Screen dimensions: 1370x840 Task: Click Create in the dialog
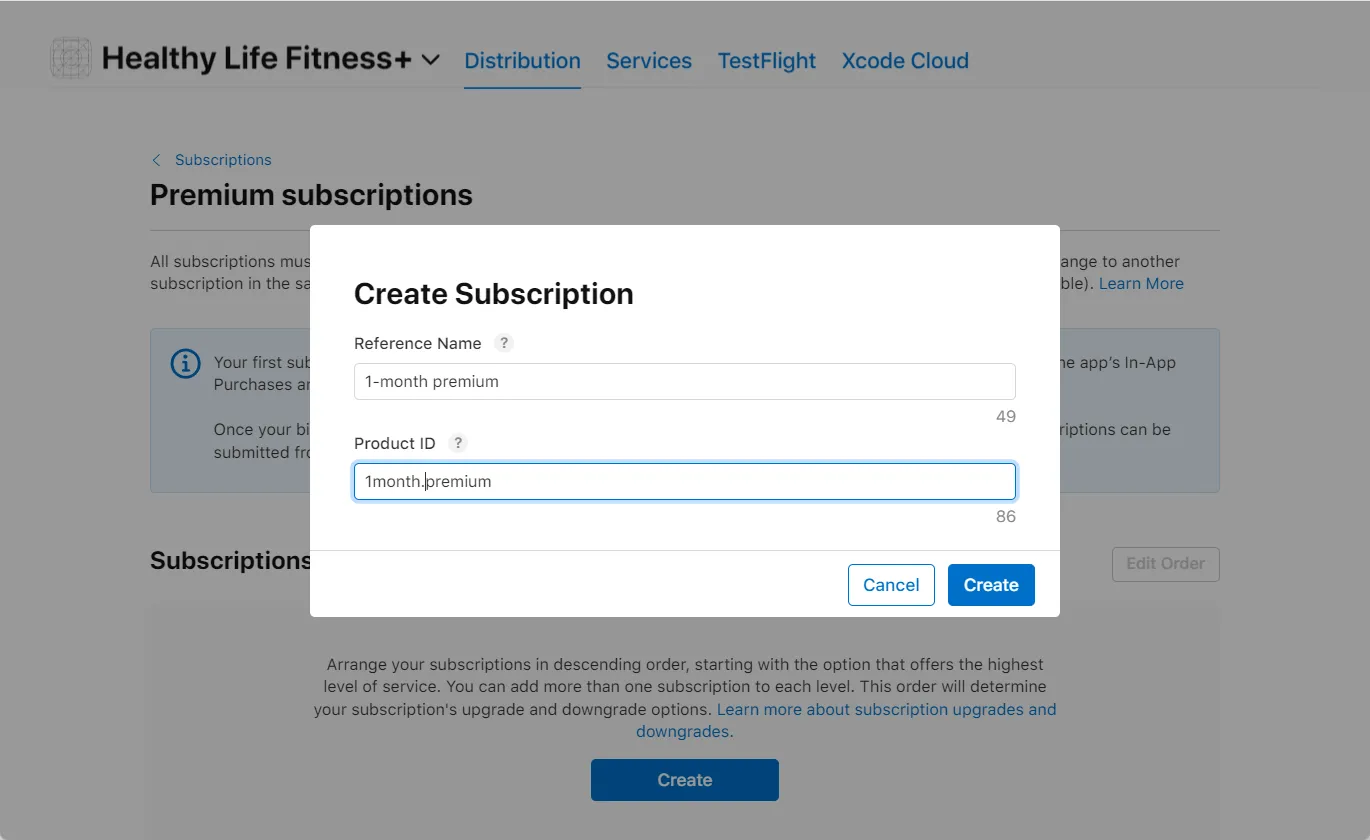[x=990, y=584]
